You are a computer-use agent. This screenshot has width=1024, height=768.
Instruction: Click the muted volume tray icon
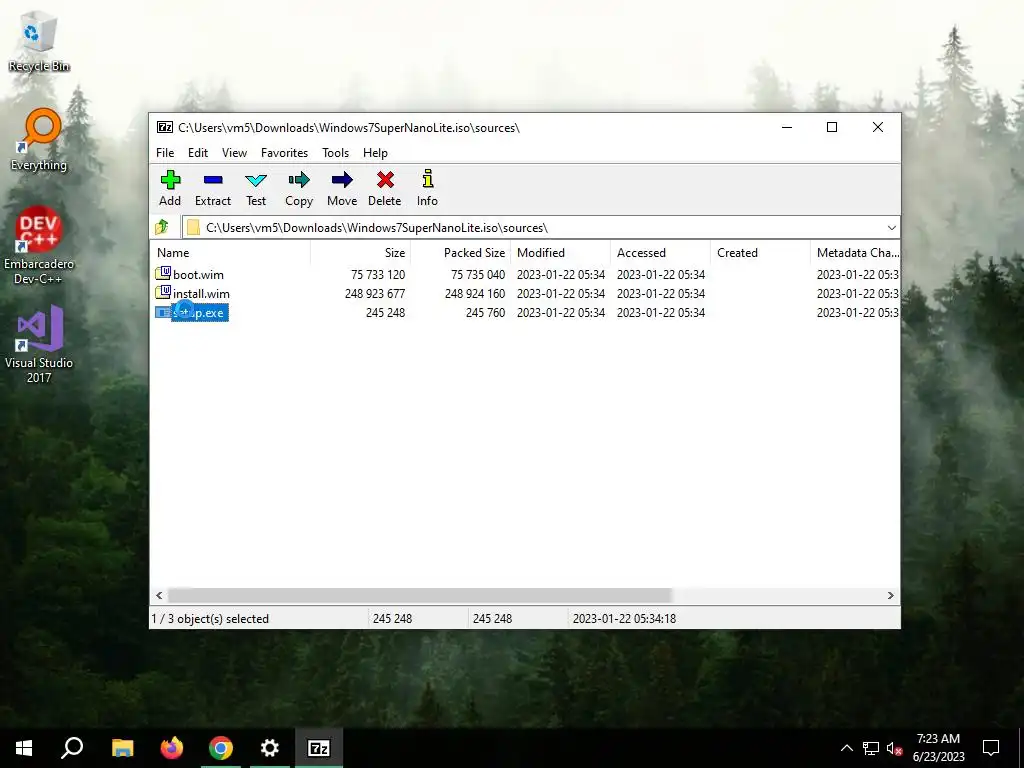click(894, 748)
